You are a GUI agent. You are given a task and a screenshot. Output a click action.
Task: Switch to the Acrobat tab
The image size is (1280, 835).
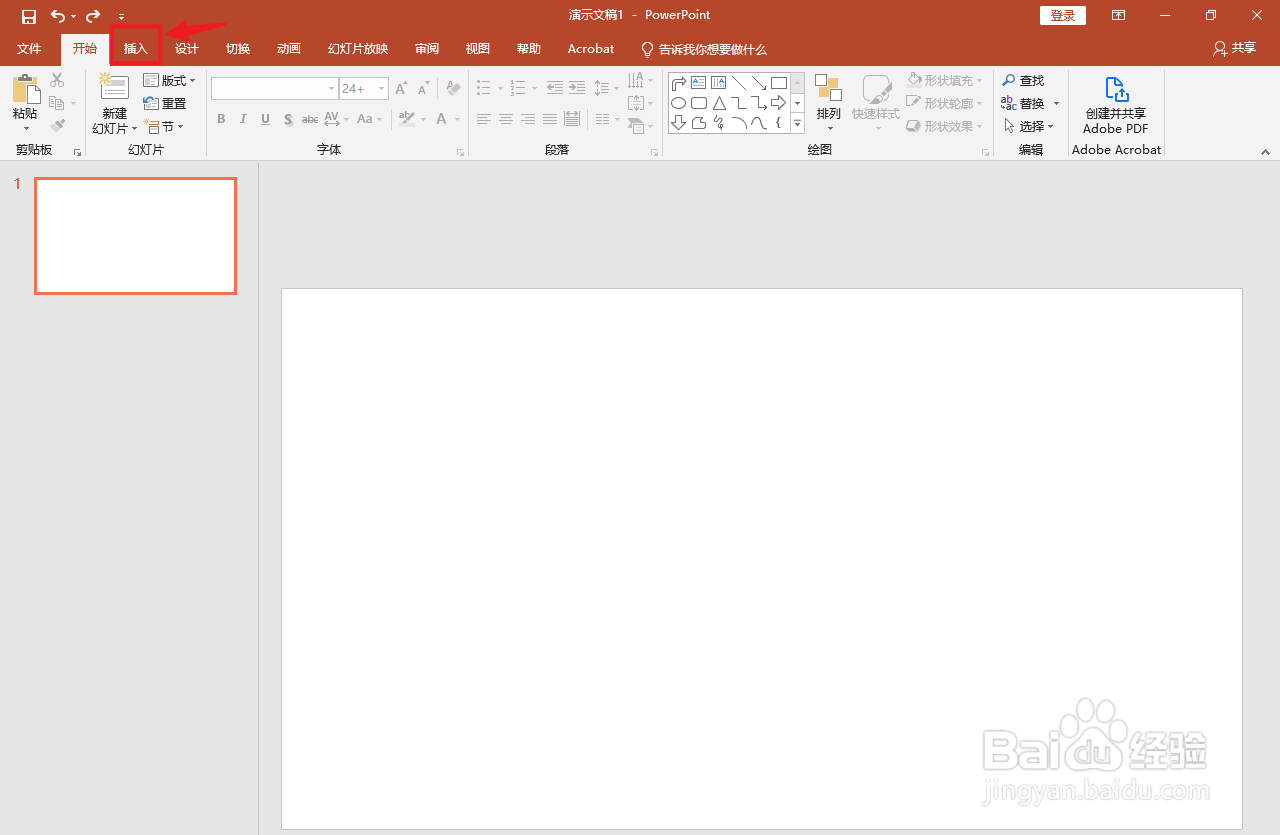591,49
